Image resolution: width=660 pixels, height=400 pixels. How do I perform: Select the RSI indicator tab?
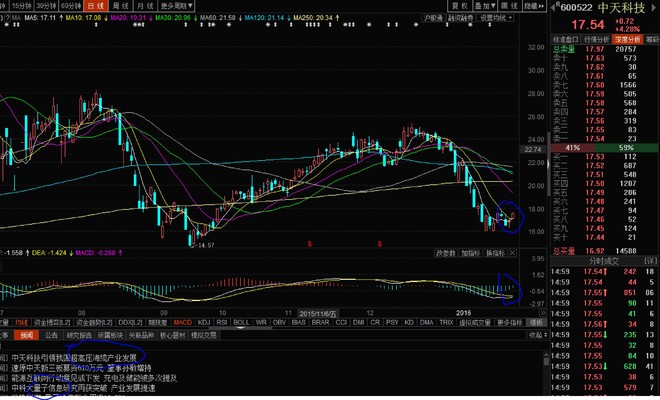(x=222, y=323)
